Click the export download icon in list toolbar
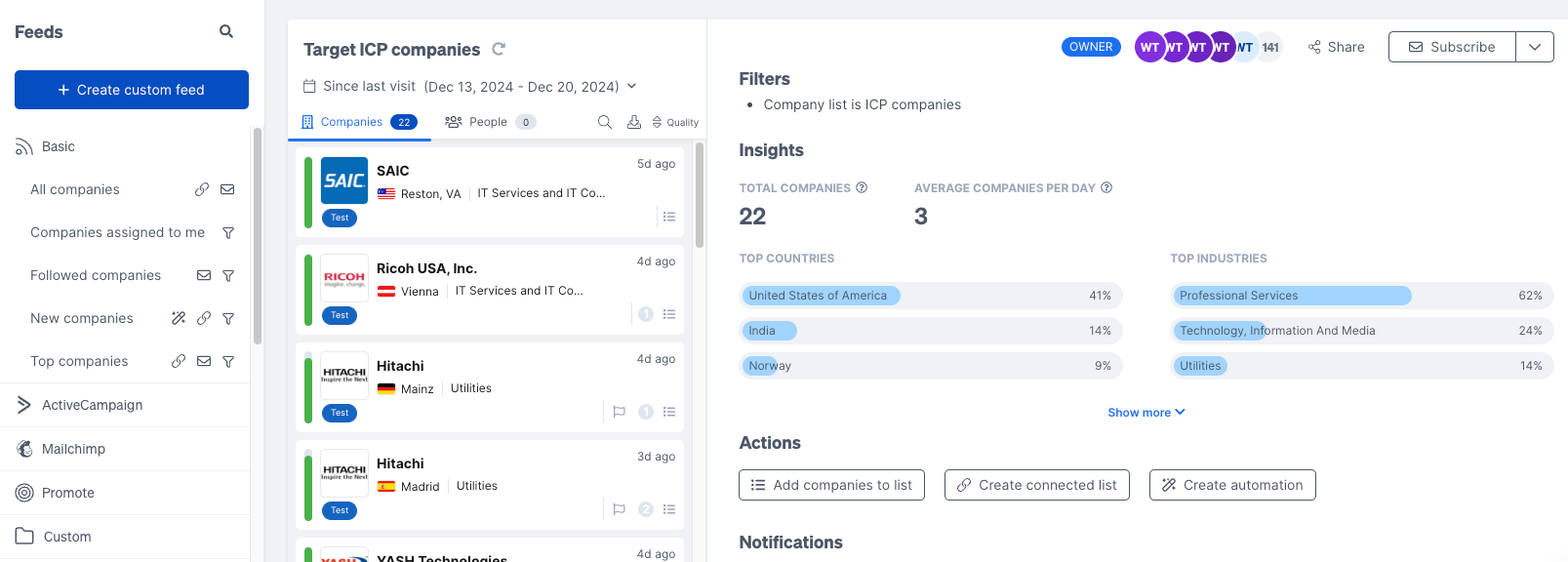The width and height of the screenshot is (1568, 562). pyautogui.click(x=634, y=122)
